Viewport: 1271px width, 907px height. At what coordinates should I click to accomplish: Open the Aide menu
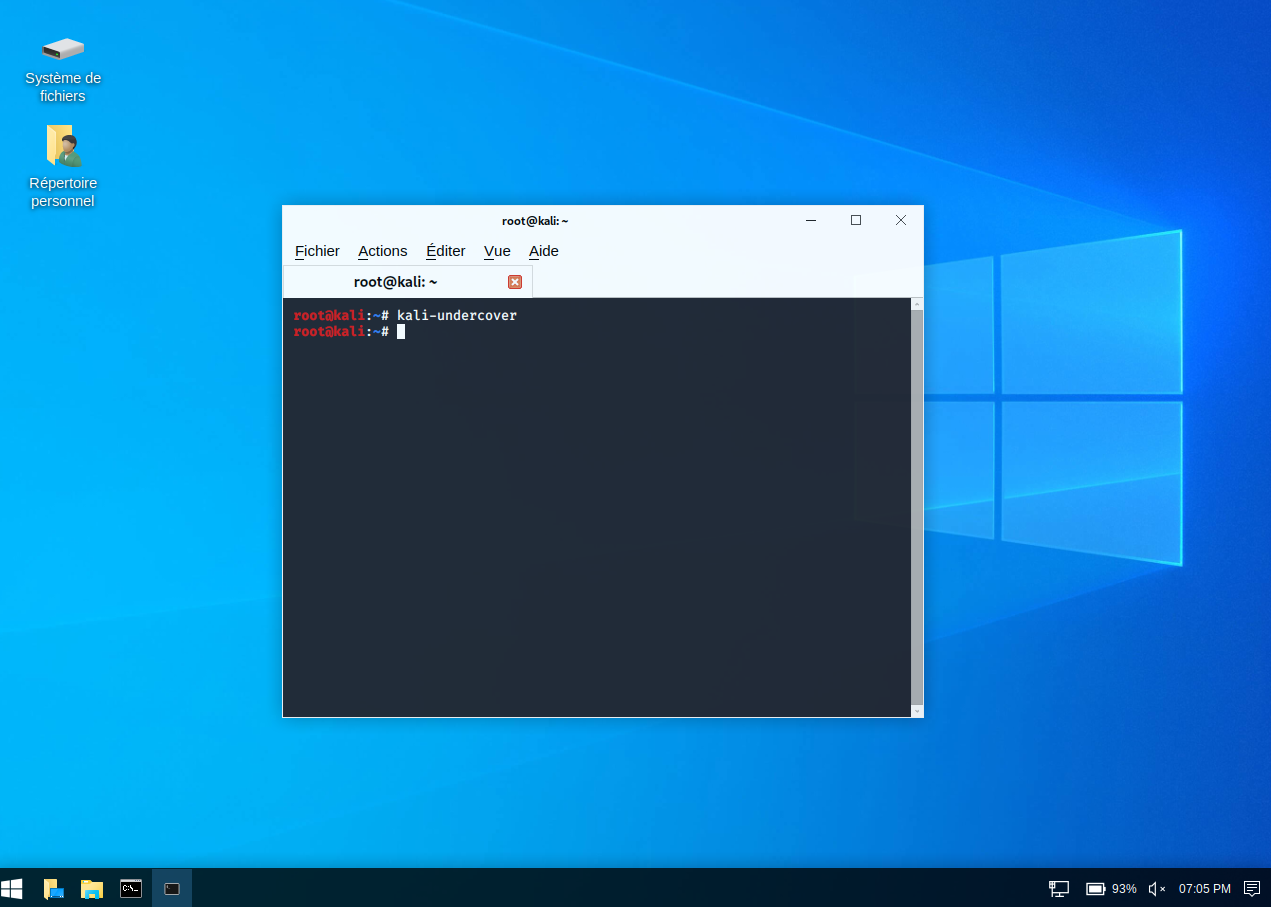click(x=543, y=251)
